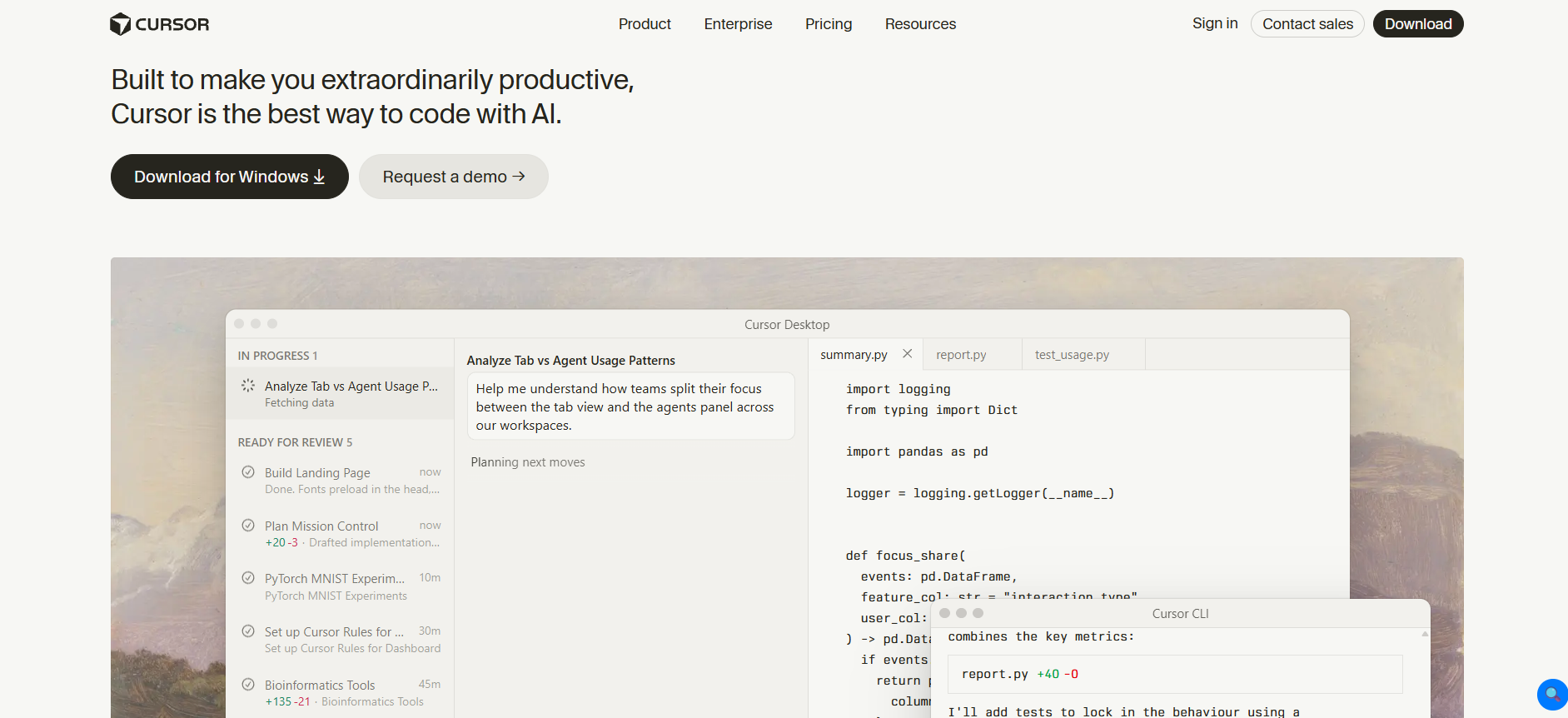Screen dimensions: 1568x718
Task: Click the prompt message about teams' focus
Action: click(x=630, y=406)
